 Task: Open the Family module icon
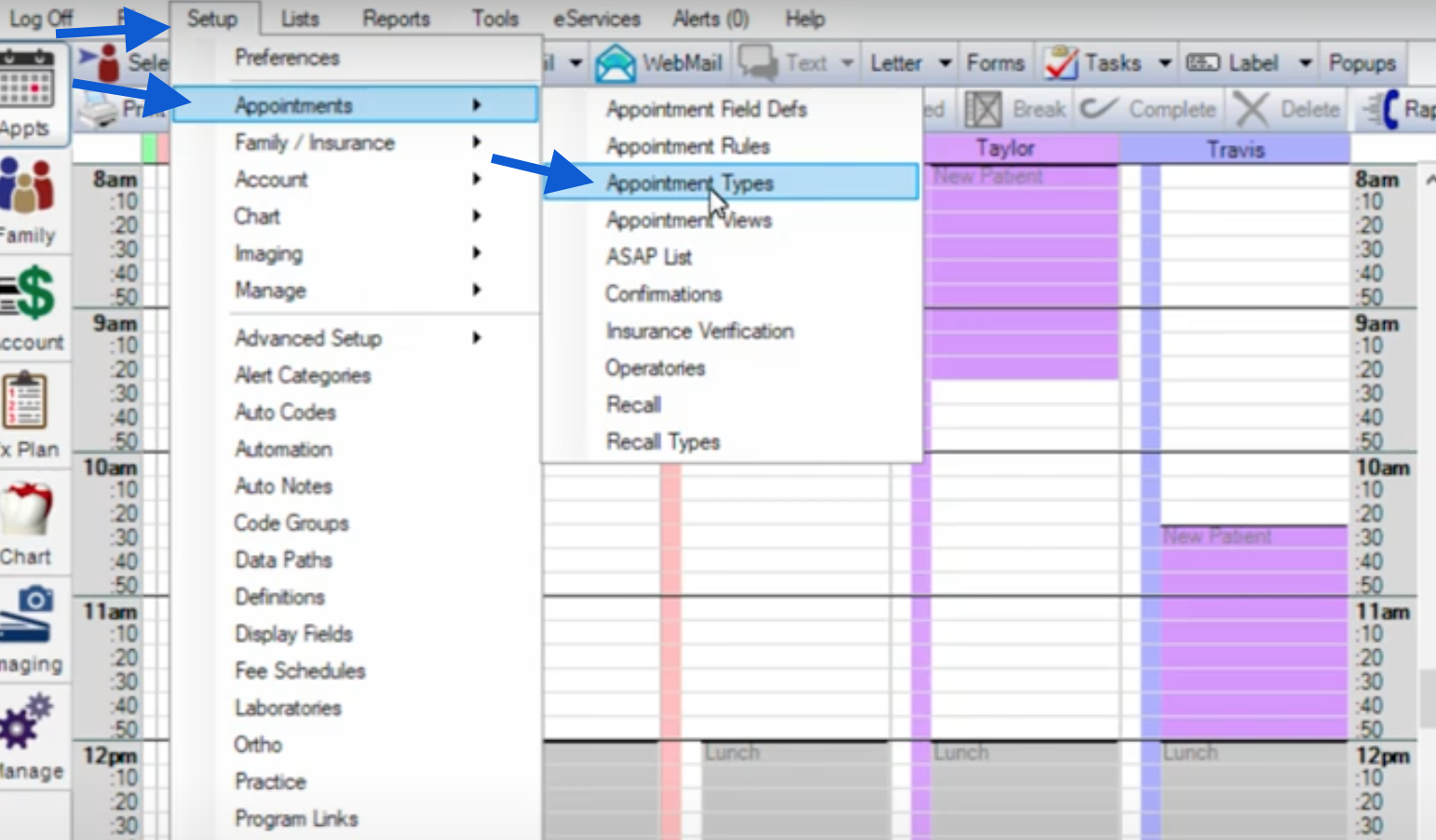point(27,186)
